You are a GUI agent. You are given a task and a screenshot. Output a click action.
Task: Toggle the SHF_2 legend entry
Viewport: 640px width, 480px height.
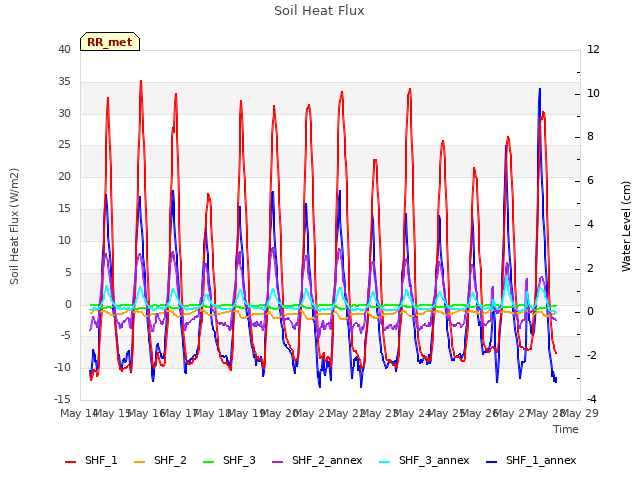pyautogui.click(x=160, y=460)
